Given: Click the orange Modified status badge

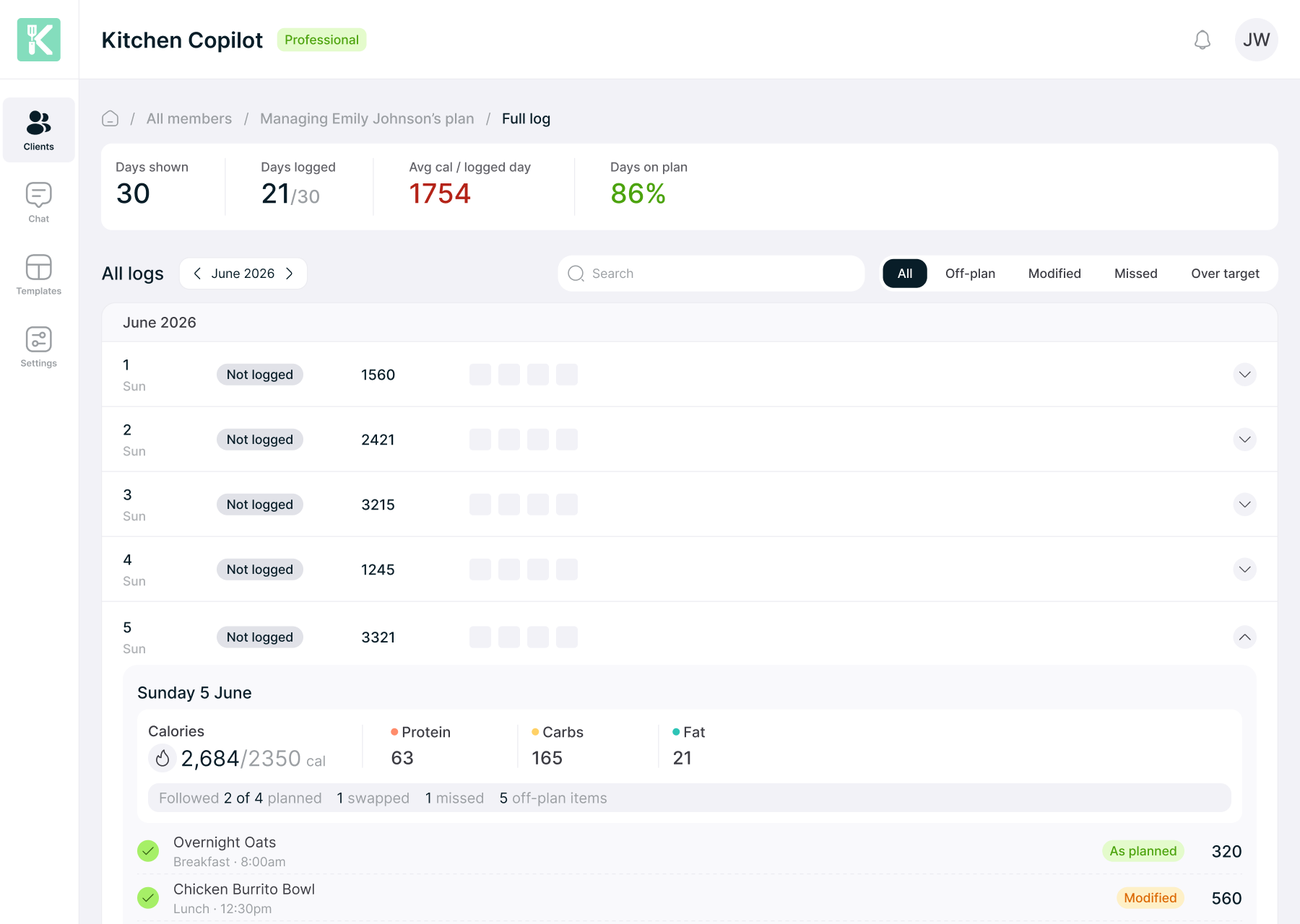Looking at the screenshot, I should click(1150, 898).
